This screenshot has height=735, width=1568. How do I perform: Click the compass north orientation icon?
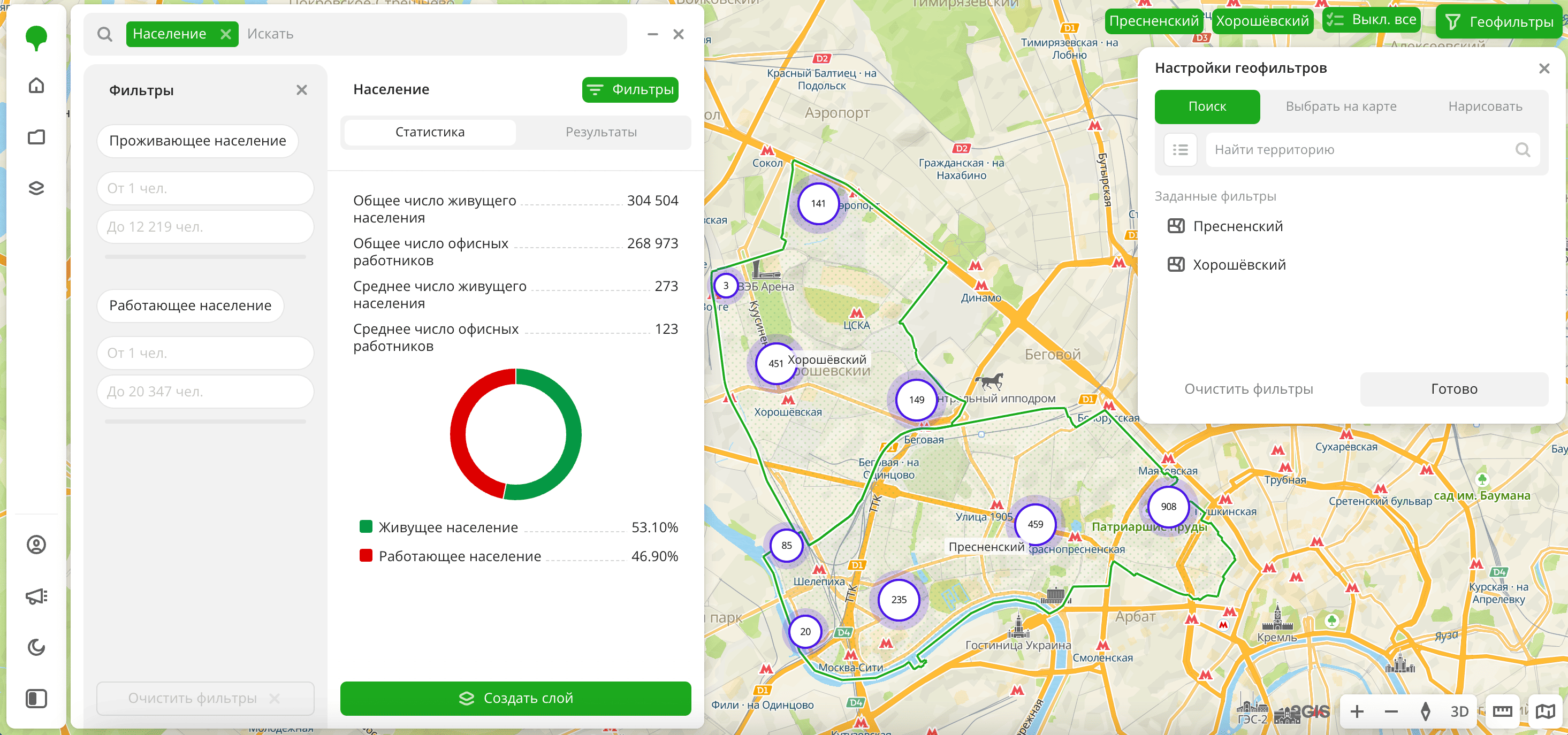(1425, 711)
